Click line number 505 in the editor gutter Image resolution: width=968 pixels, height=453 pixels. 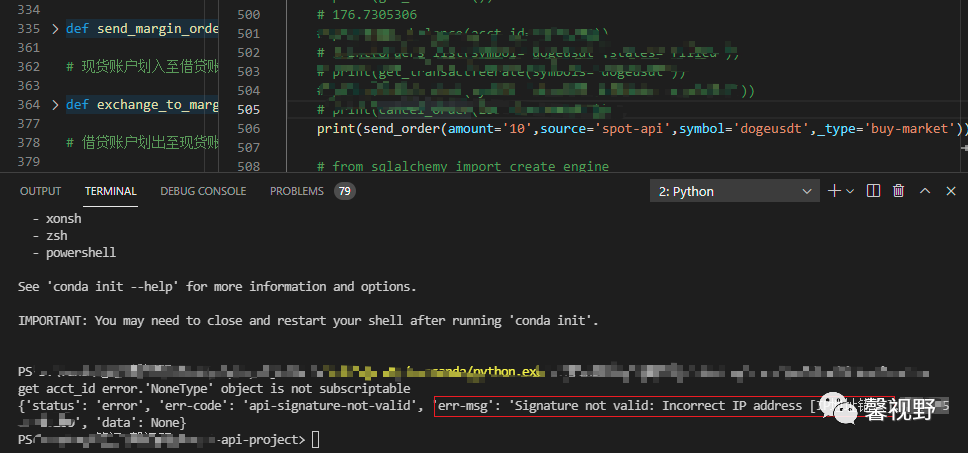click(x=249, y=109)
